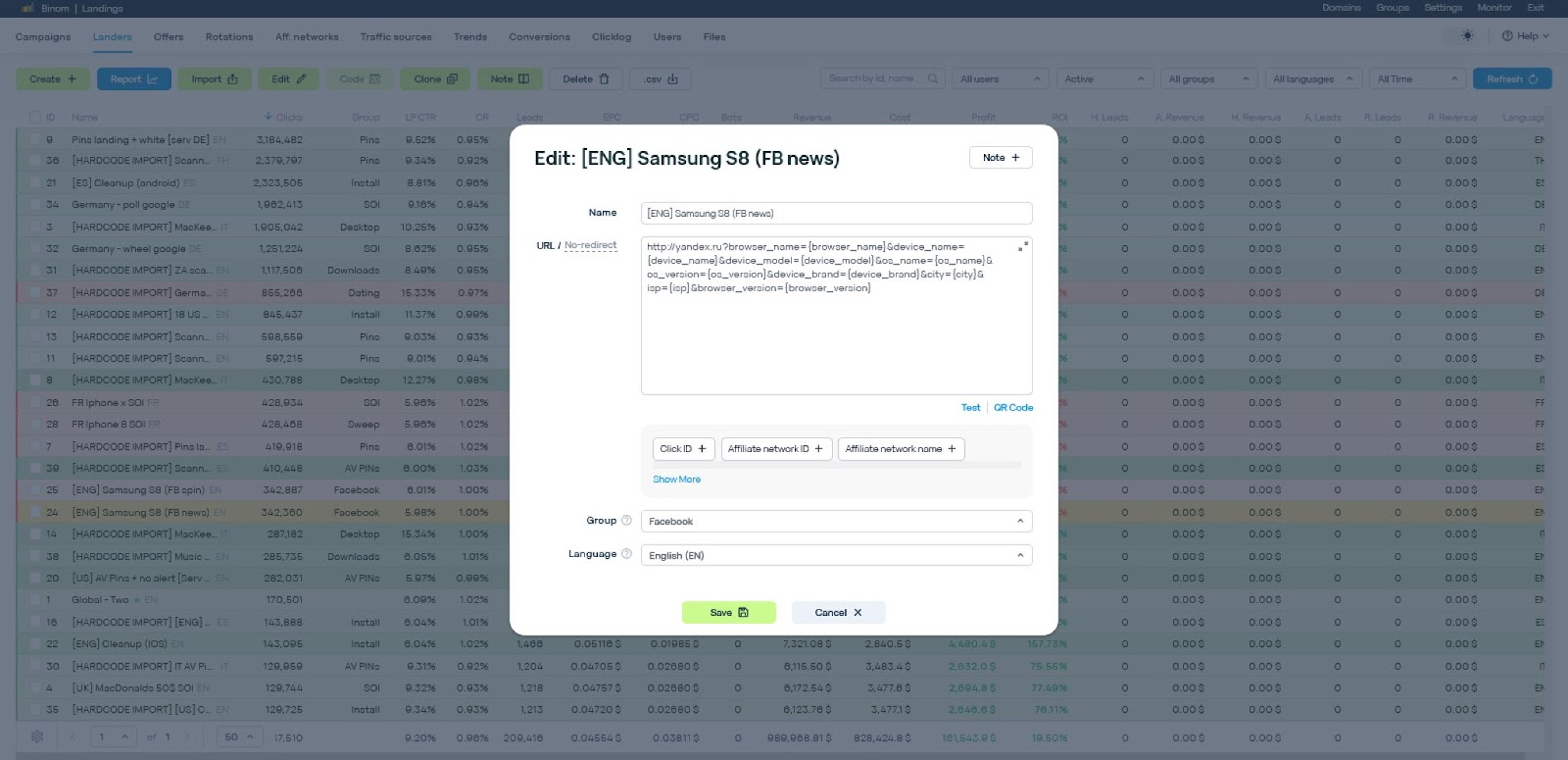Image resolution: width=1568 pixels, height=760 pixels.
Task: Click the Import toolbar button
Action: 215,78
